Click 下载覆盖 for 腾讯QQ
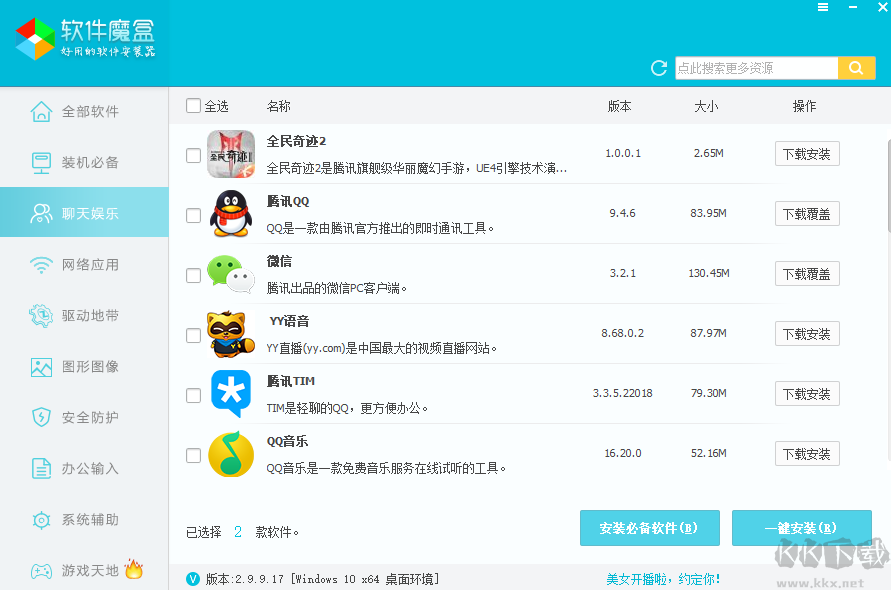 [807, 214]
